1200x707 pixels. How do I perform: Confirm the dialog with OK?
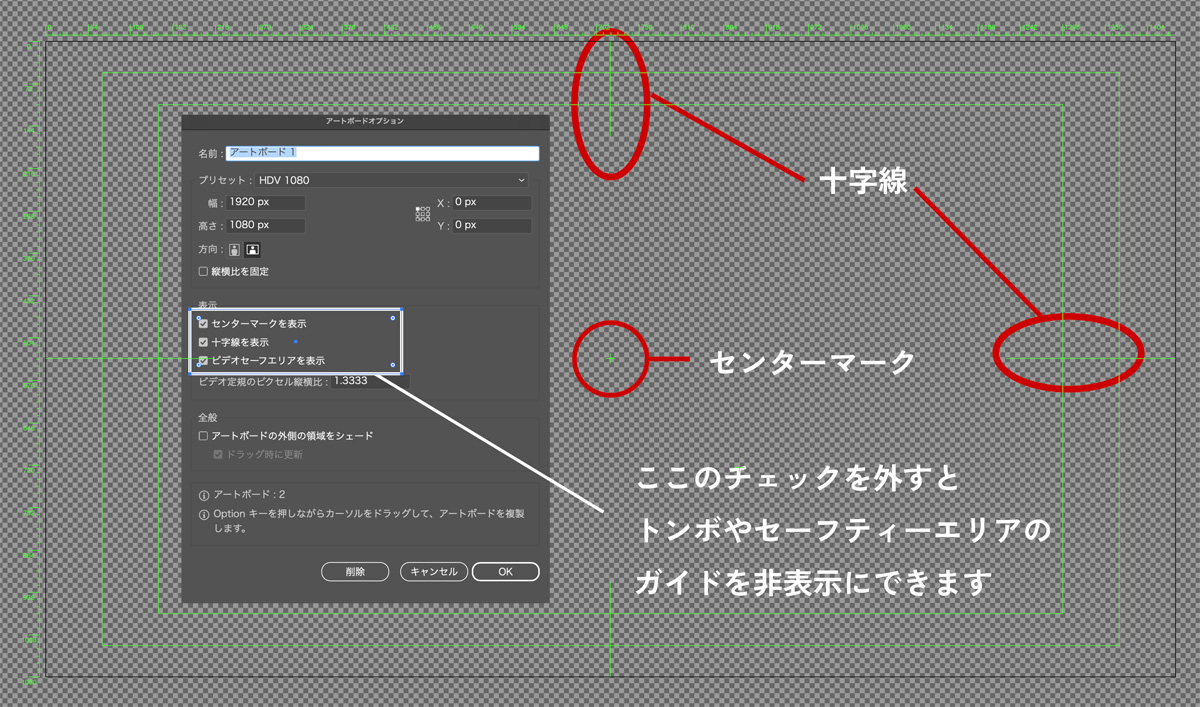click(x=505, y=572)
